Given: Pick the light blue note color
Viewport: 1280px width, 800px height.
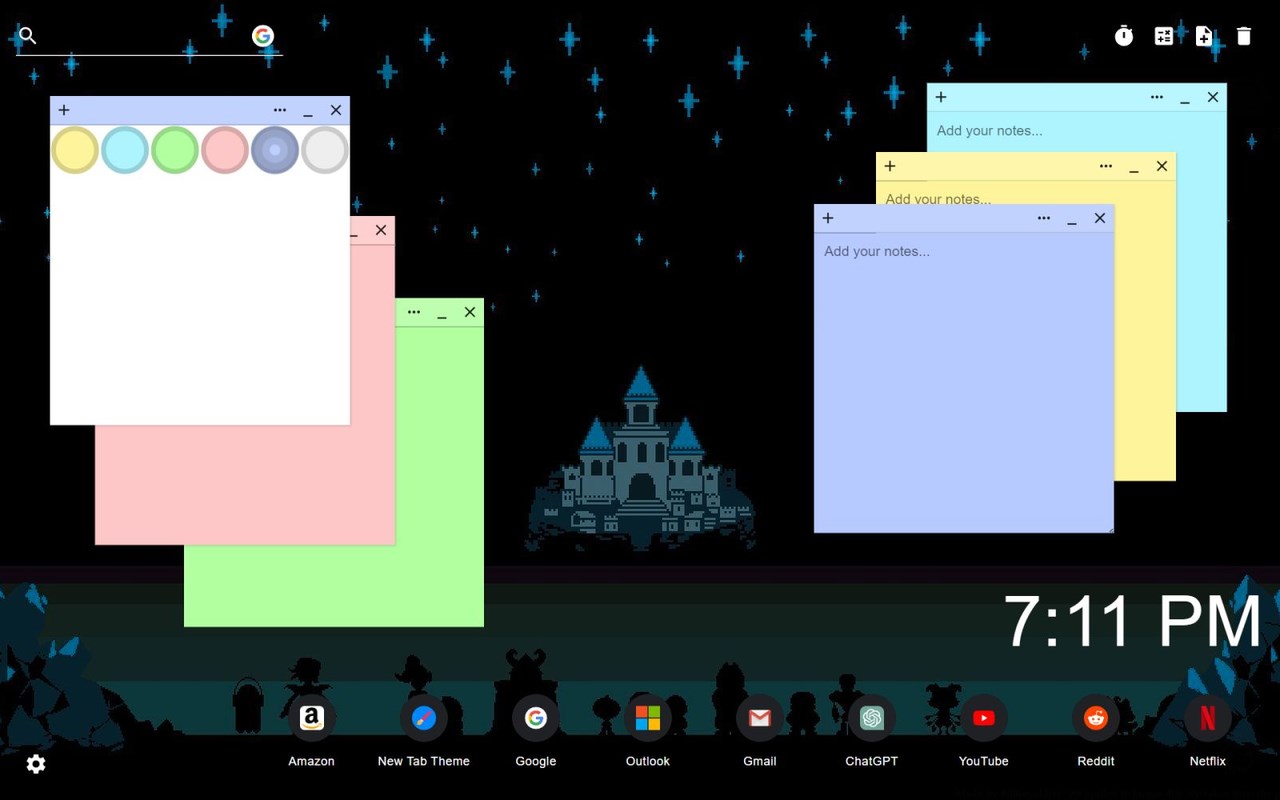Looking at the screenshot, I should pos(125,150).
